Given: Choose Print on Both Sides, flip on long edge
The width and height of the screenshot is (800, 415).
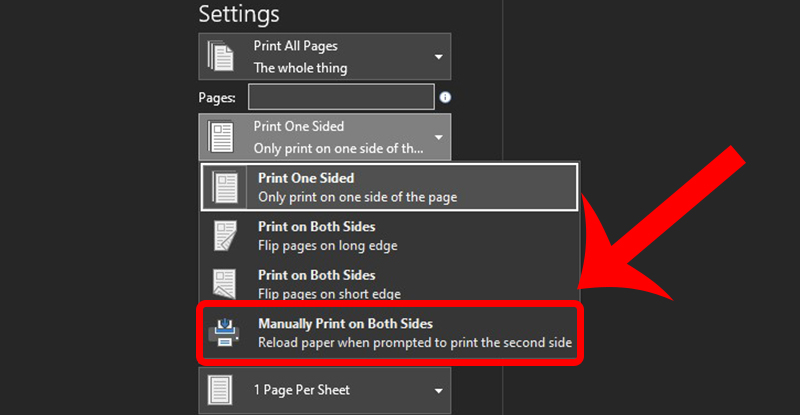Looking at the screenshot, I should pyautogui.click(x=330, y=236).
